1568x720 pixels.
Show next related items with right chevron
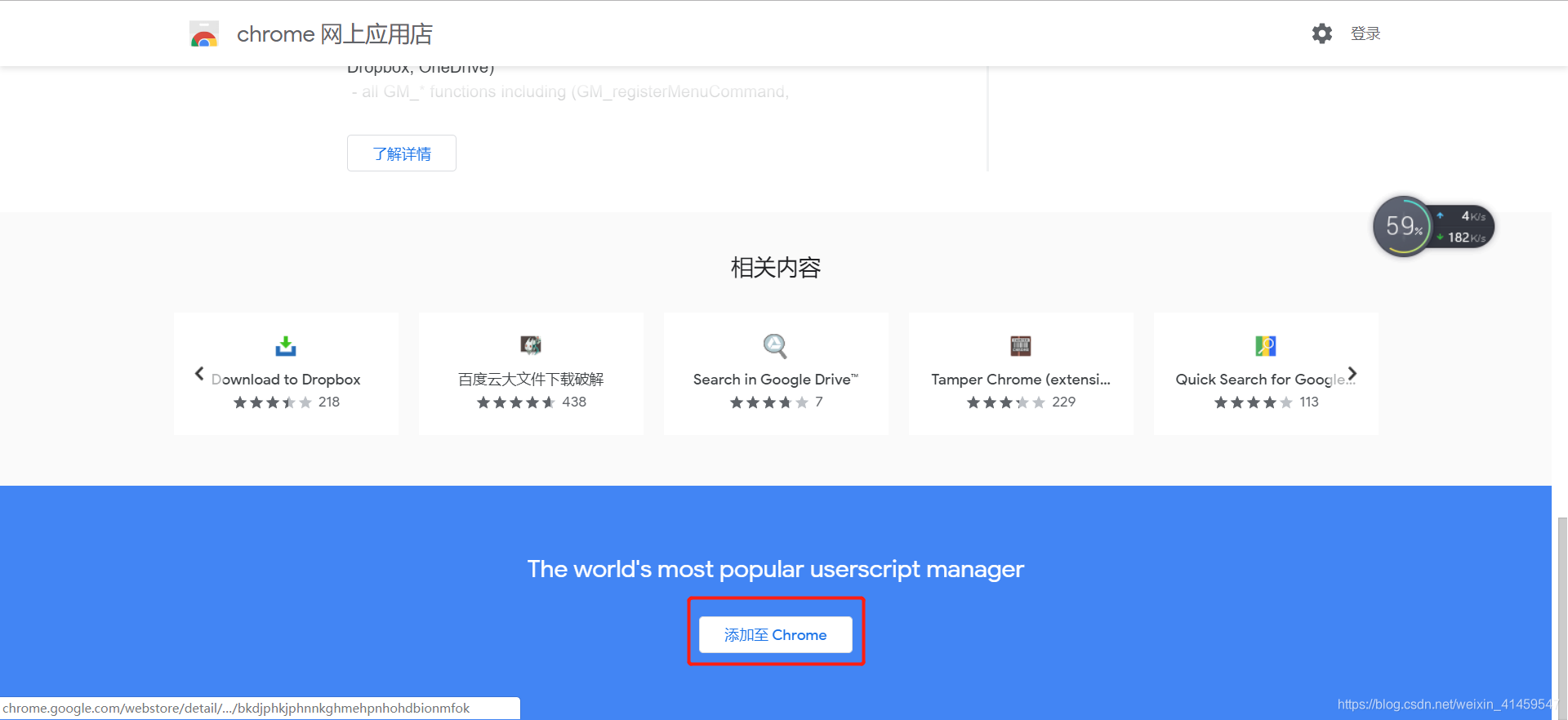1352,374
